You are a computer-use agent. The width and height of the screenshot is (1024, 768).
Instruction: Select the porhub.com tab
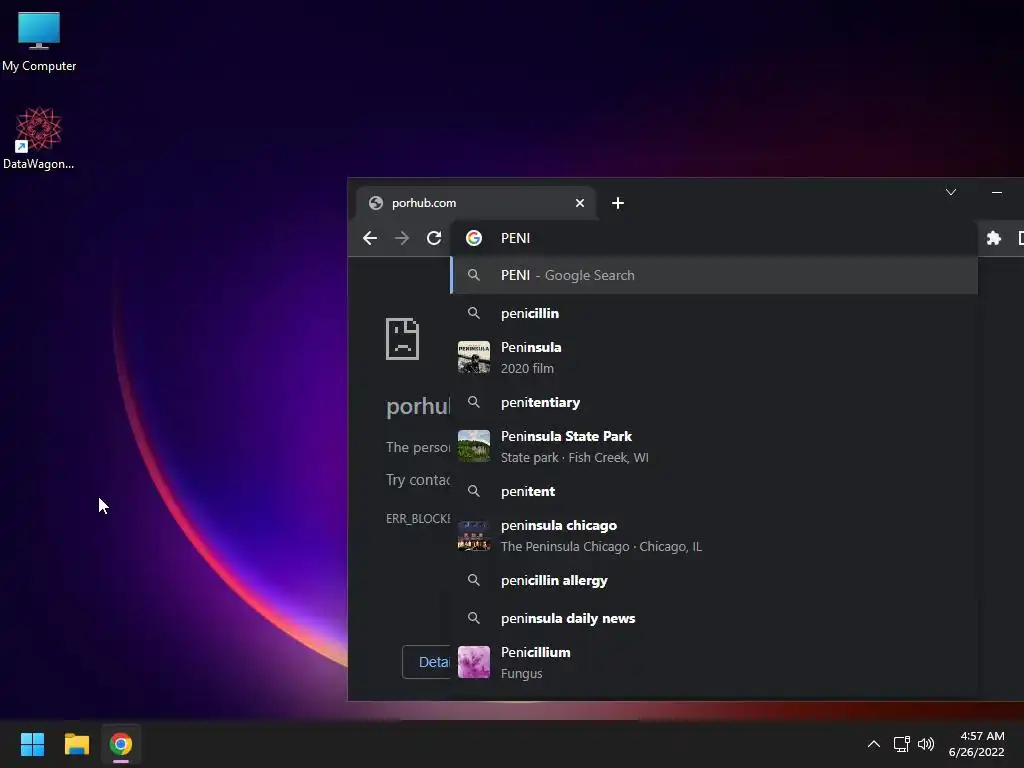tap(475, 203)
